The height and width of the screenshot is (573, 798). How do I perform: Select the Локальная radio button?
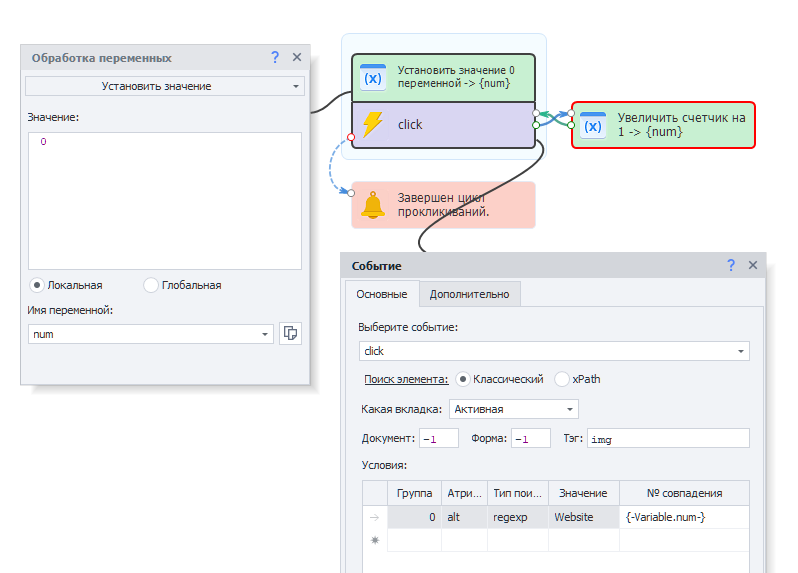coord(37,285)
